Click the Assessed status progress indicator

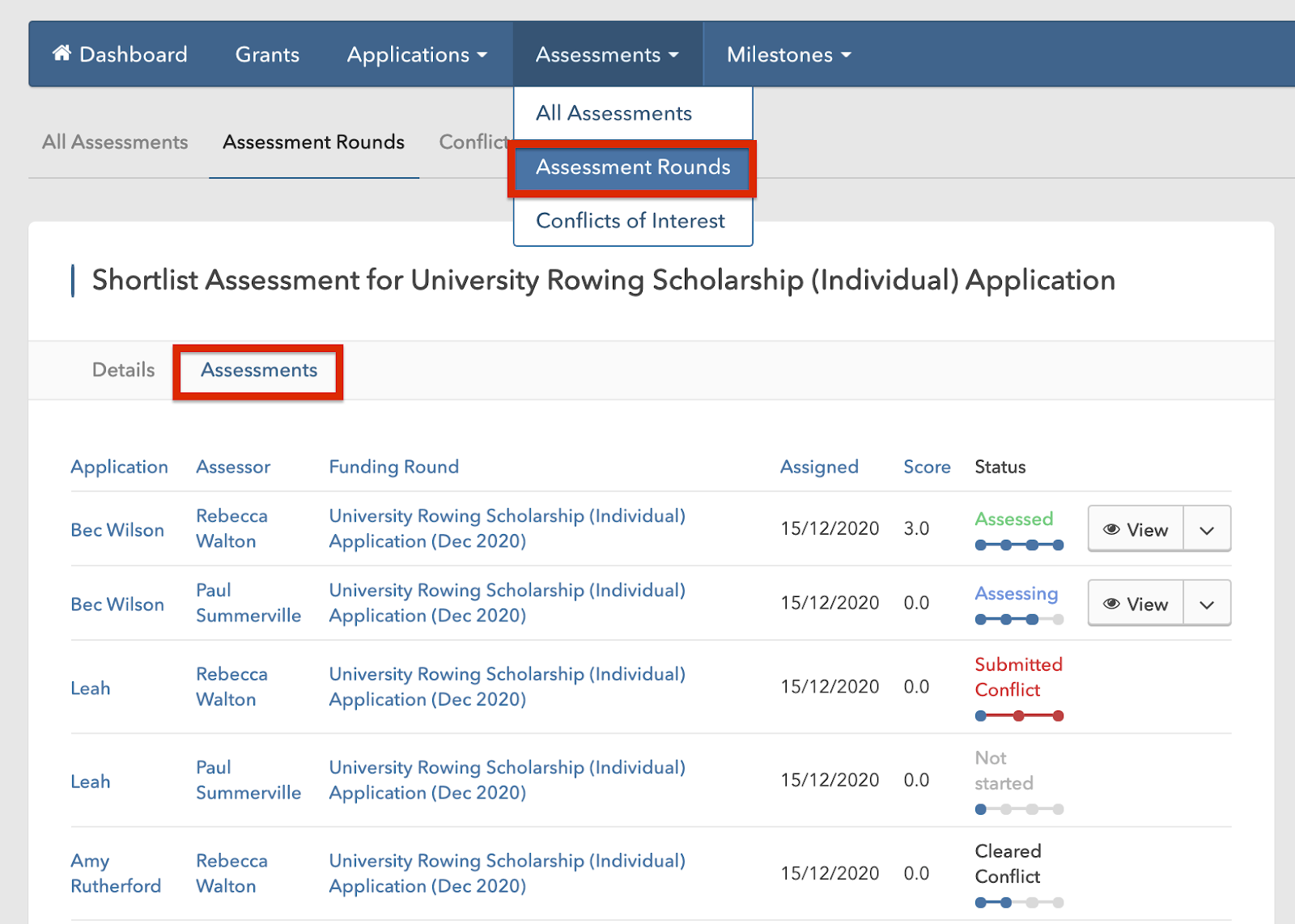point(1019,545)
